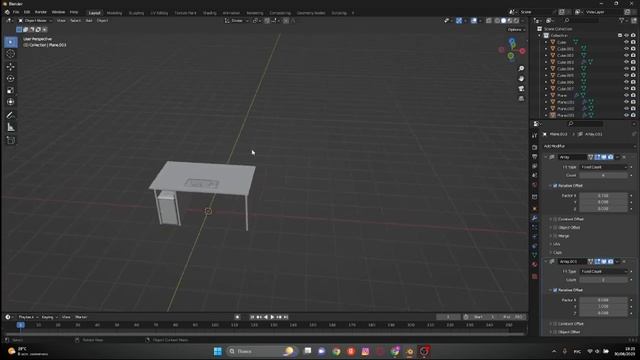The width and height of the screenshot is (640, 360).
Task: Select the Scale tool
Action: tap(11, 90)
